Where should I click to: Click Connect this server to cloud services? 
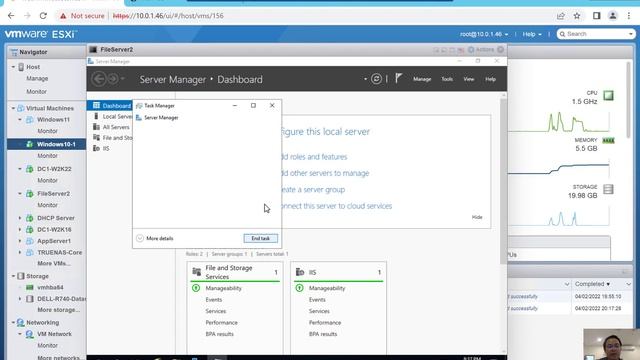tap(337, 206)
